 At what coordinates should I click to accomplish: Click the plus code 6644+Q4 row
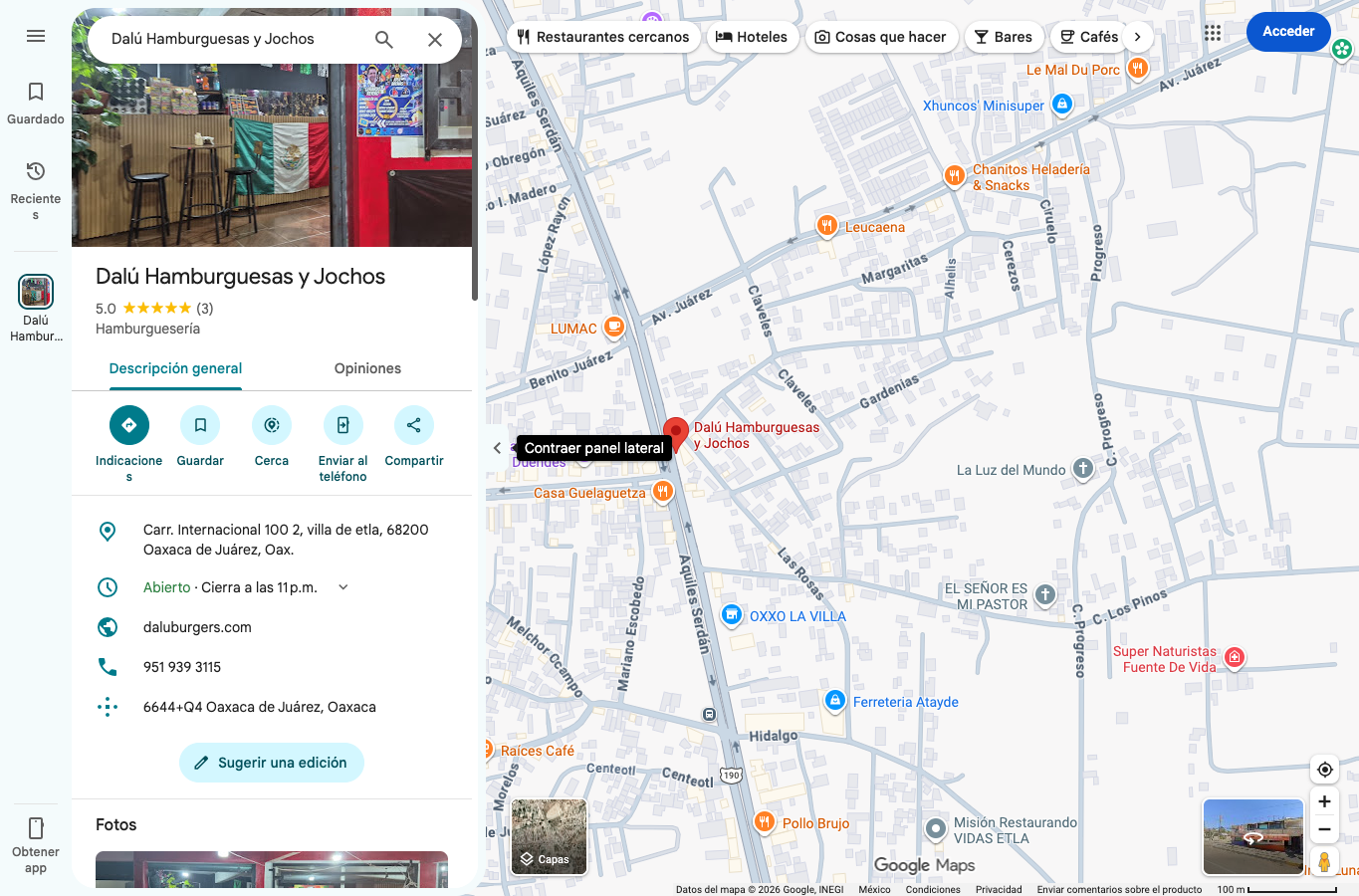272,707
